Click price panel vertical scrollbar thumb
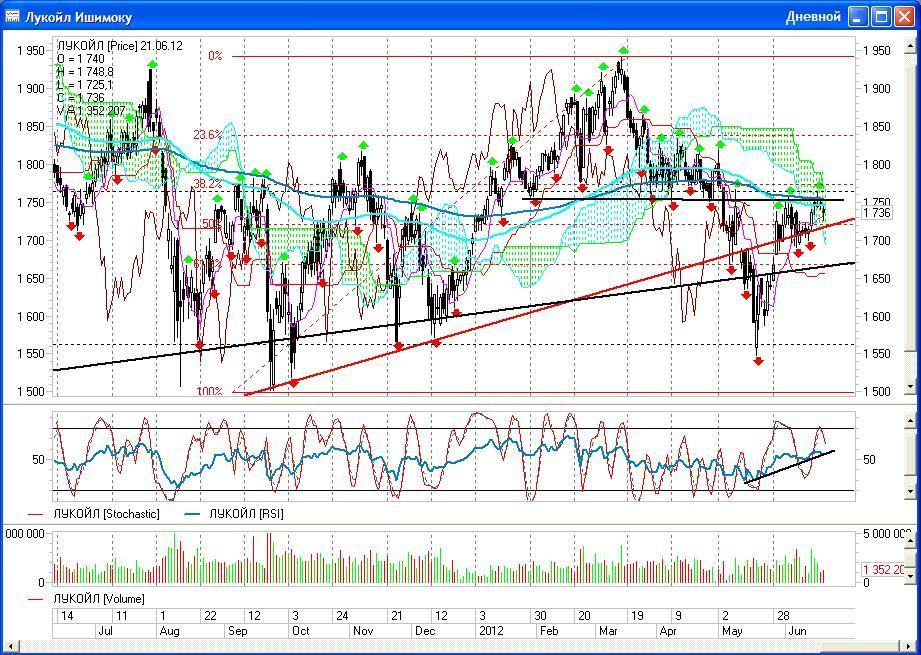Image resolution: width=921 pixels, height=655 pixels. coord(911,211)
